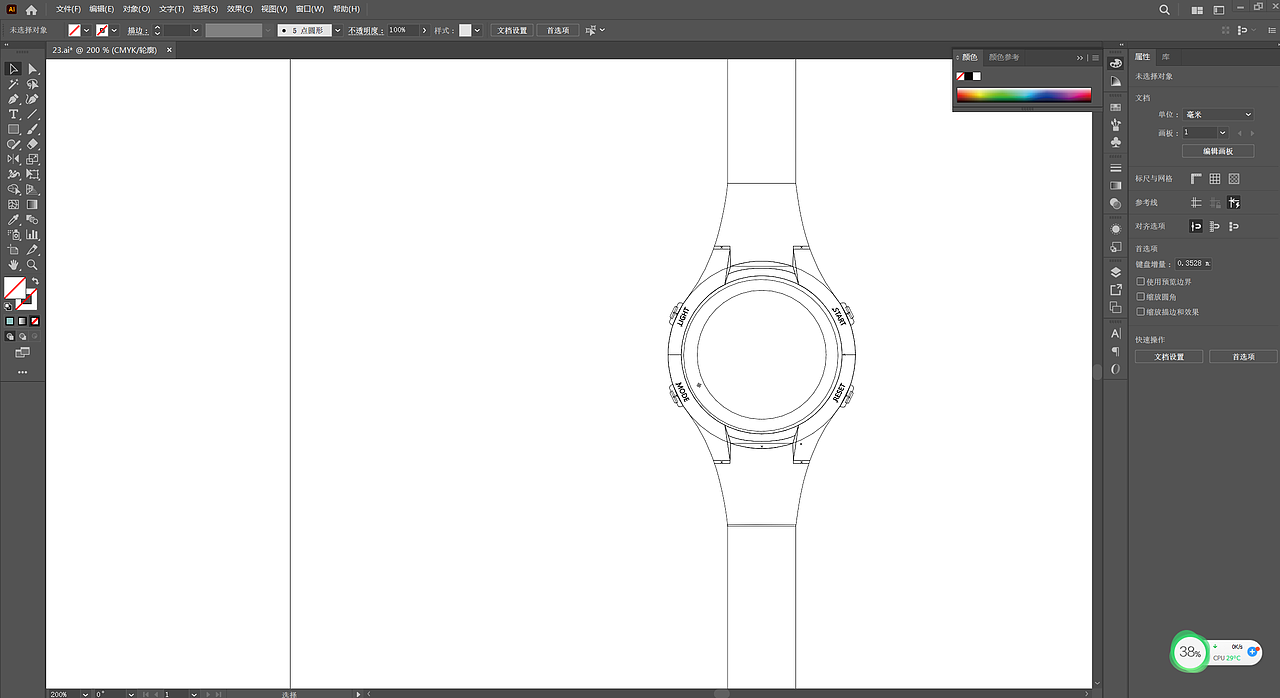Click the Home icon in menu bar
This screenshot has height=698, width=1280.
coord(31,9)
